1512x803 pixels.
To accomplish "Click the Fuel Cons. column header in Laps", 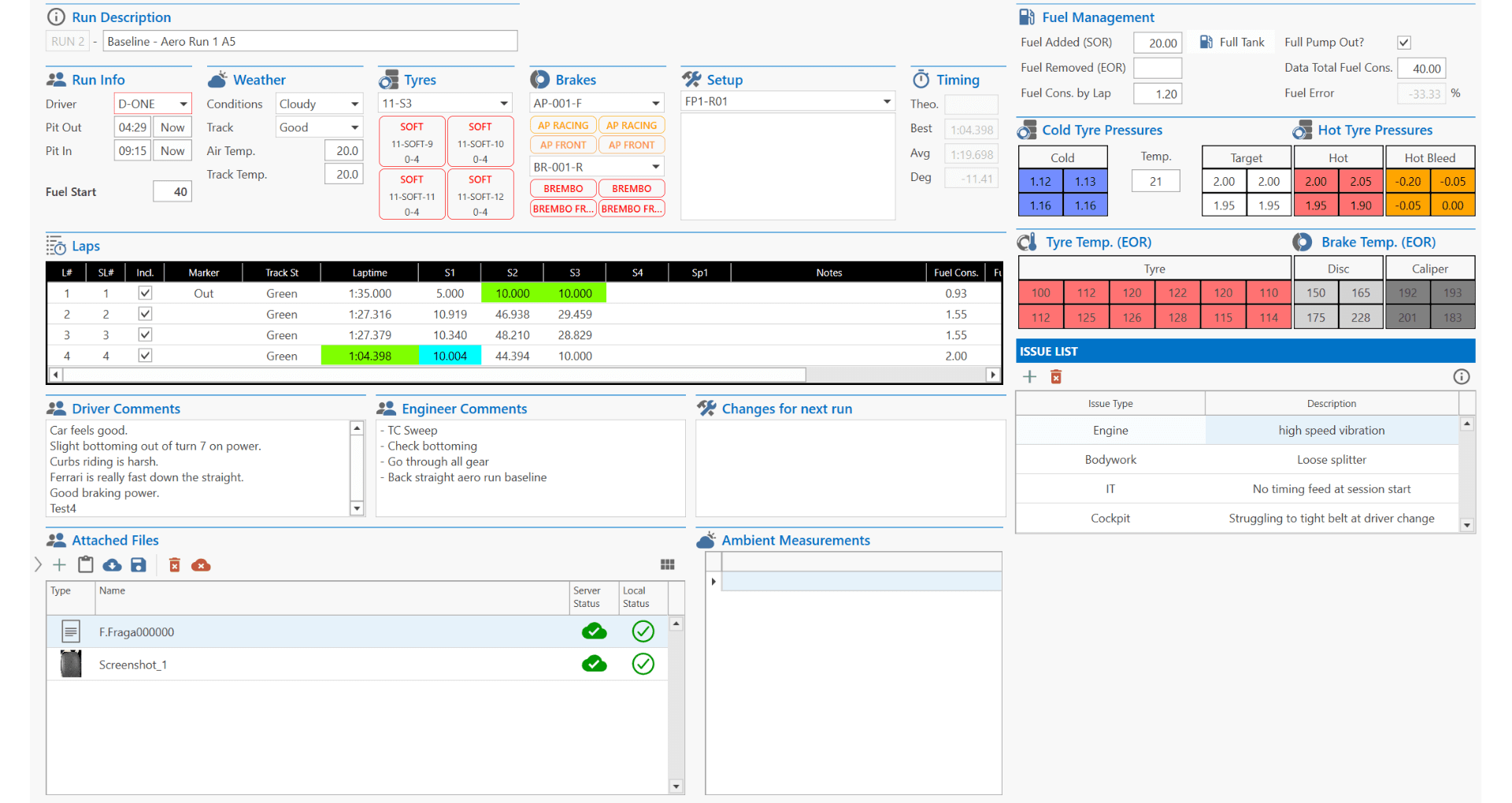I will coord(955,272).
